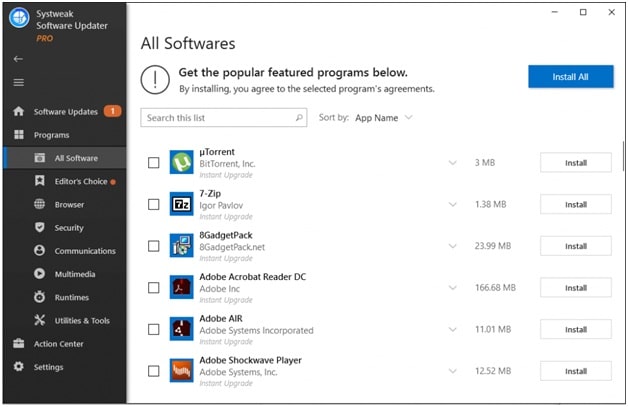The height and width of the screenshot is (407, 628).
Task: Click the Communications person icon
Action: pos(40,251)
